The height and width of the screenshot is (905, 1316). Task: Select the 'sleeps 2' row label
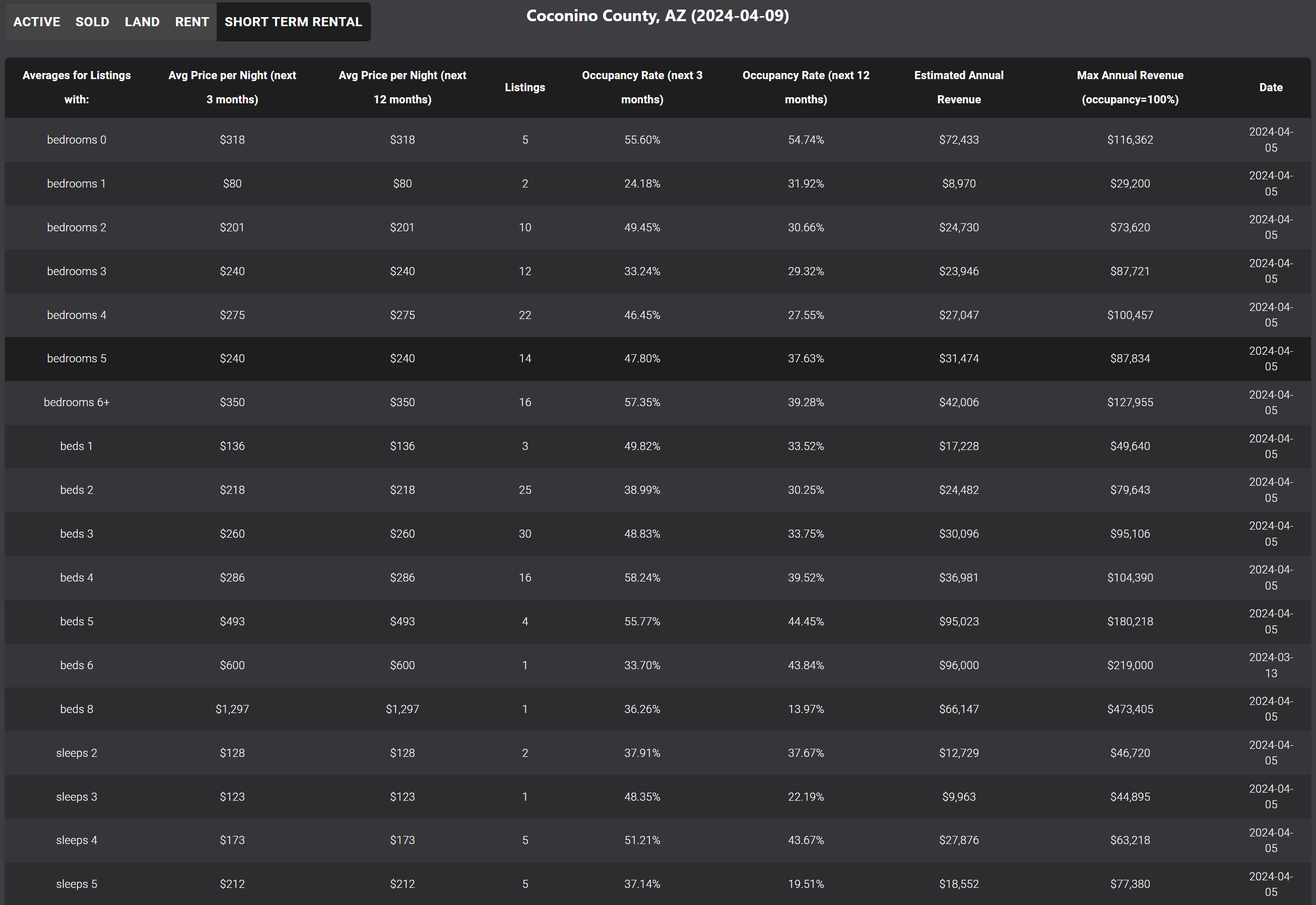tap(77, 753)
